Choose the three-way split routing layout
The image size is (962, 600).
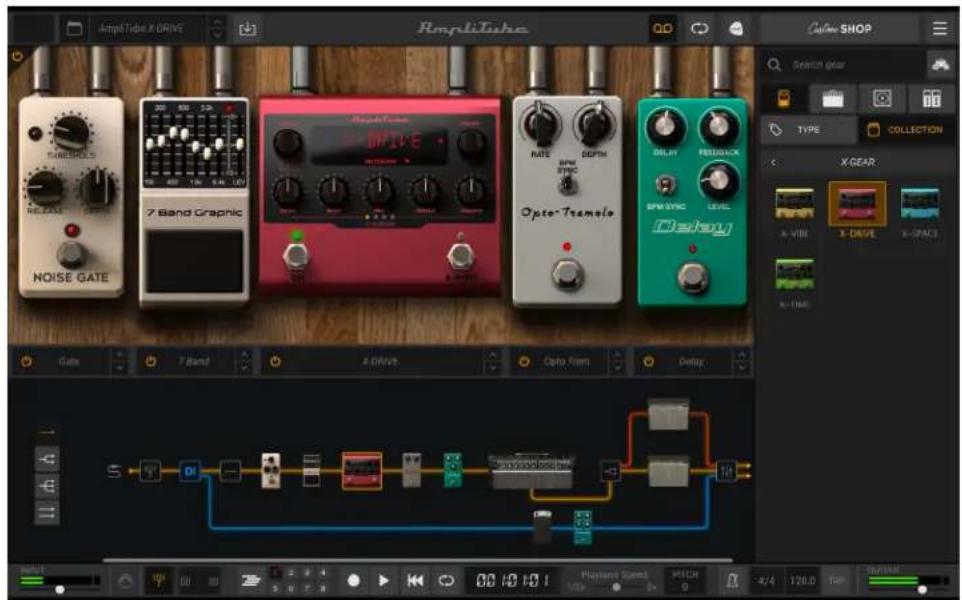(x=47, y=486)
